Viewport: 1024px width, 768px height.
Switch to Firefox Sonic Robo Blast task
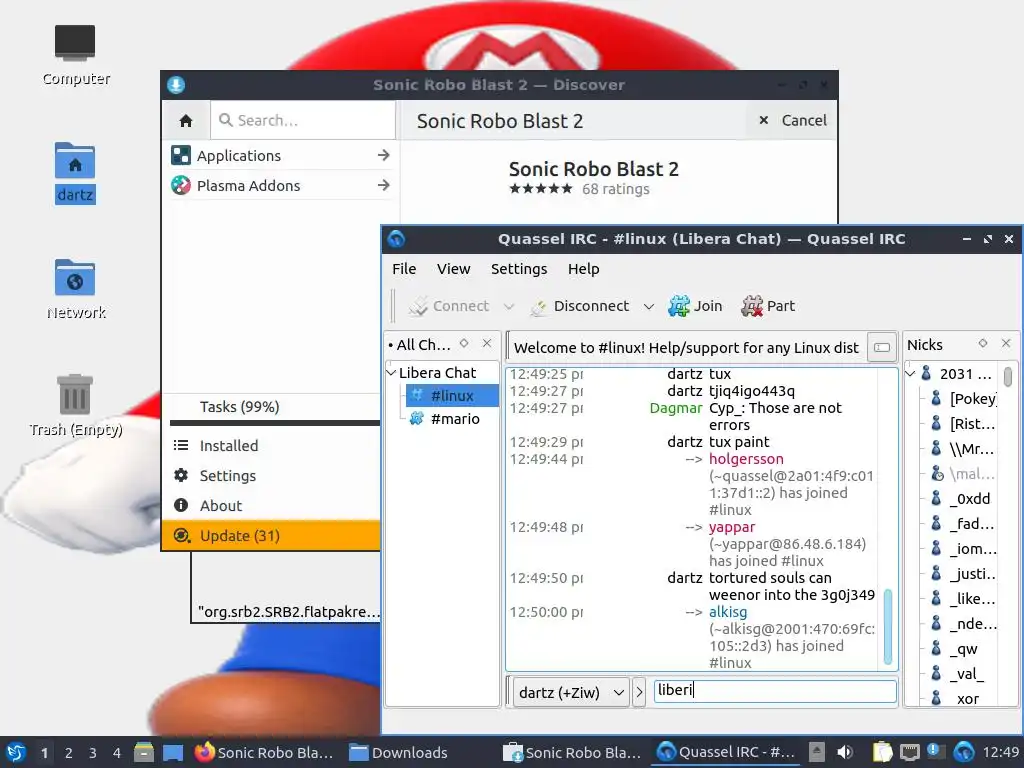coord(264,752)
